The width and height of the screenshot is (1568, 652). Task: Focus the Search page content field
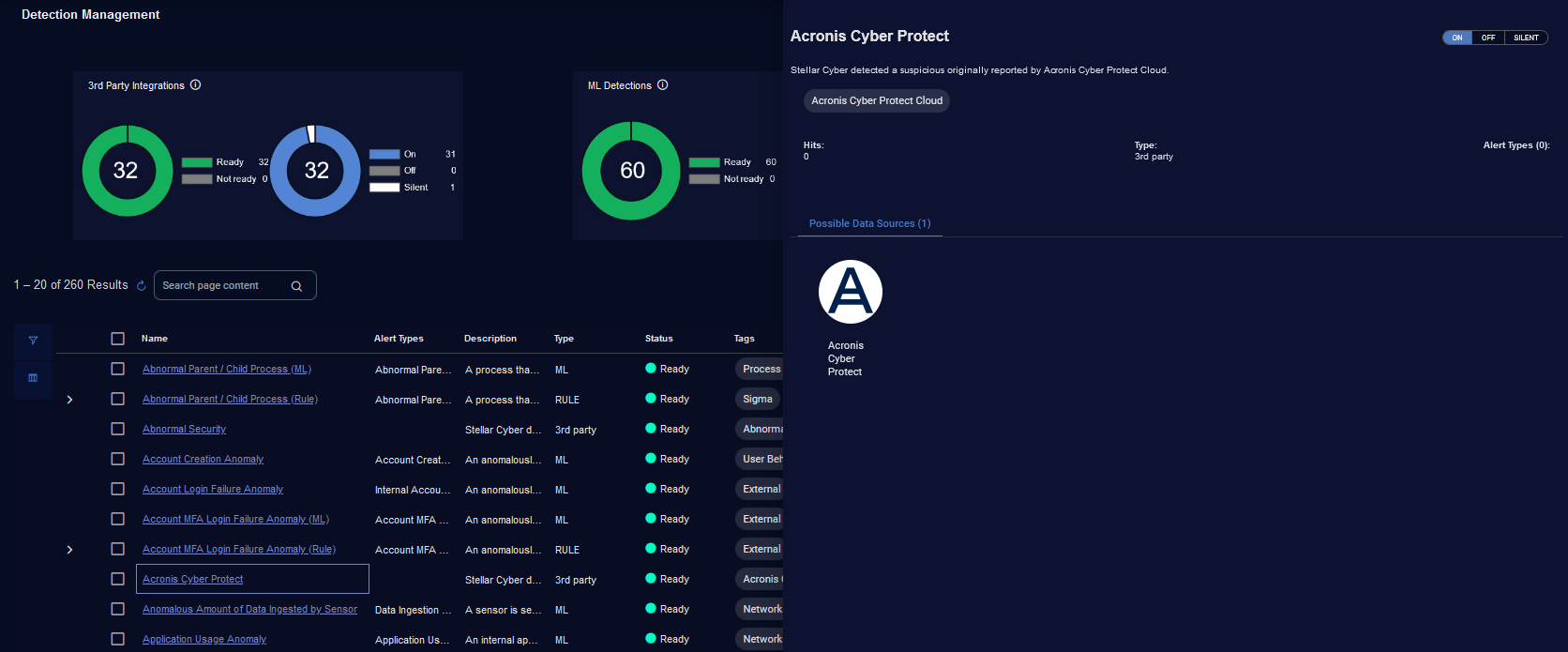point(234,285)
